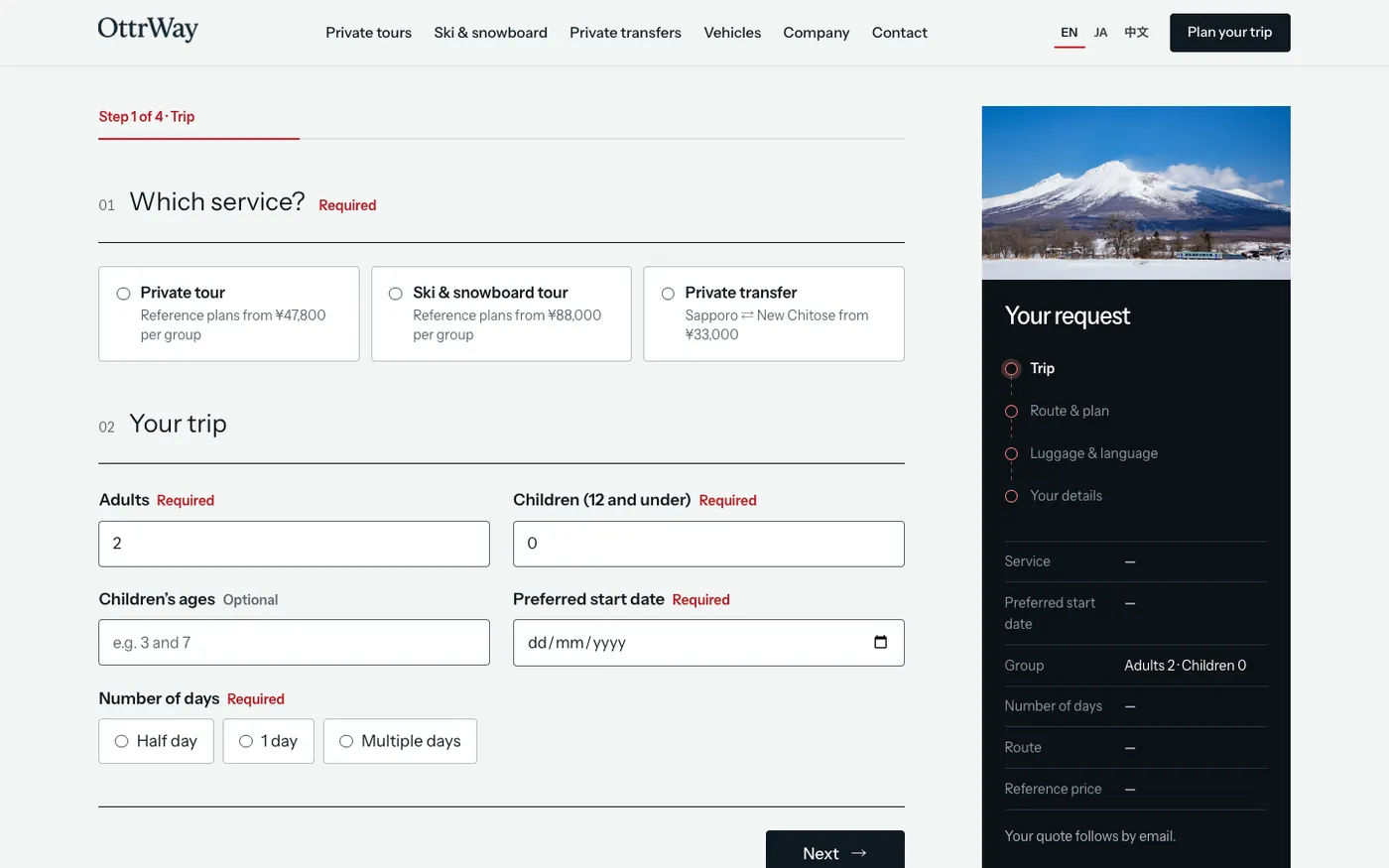Focus the Adults number field
Image resolution: width=1389 pixels, height=868 pixels.
point(294,544)
